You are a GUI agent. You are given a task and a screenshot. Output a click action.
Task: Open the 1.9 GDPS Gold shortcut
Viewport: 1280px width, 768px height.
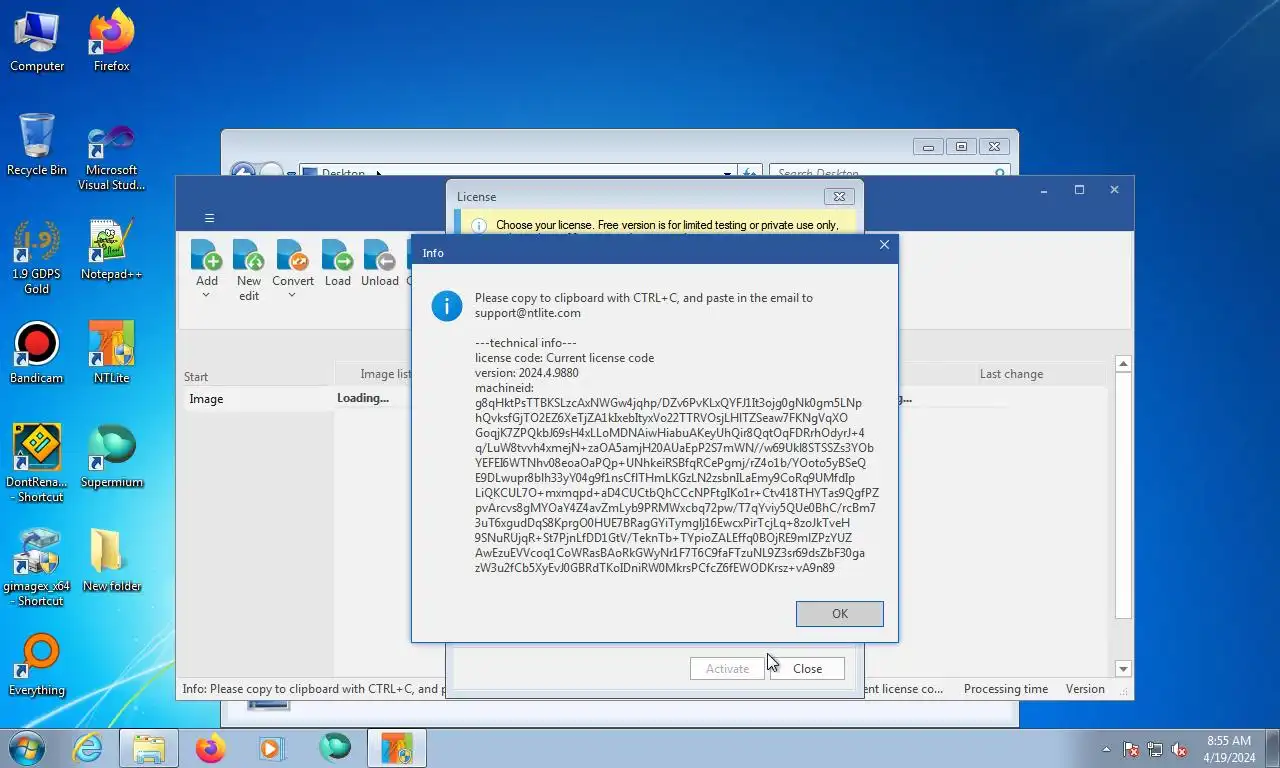coord(37,258)
